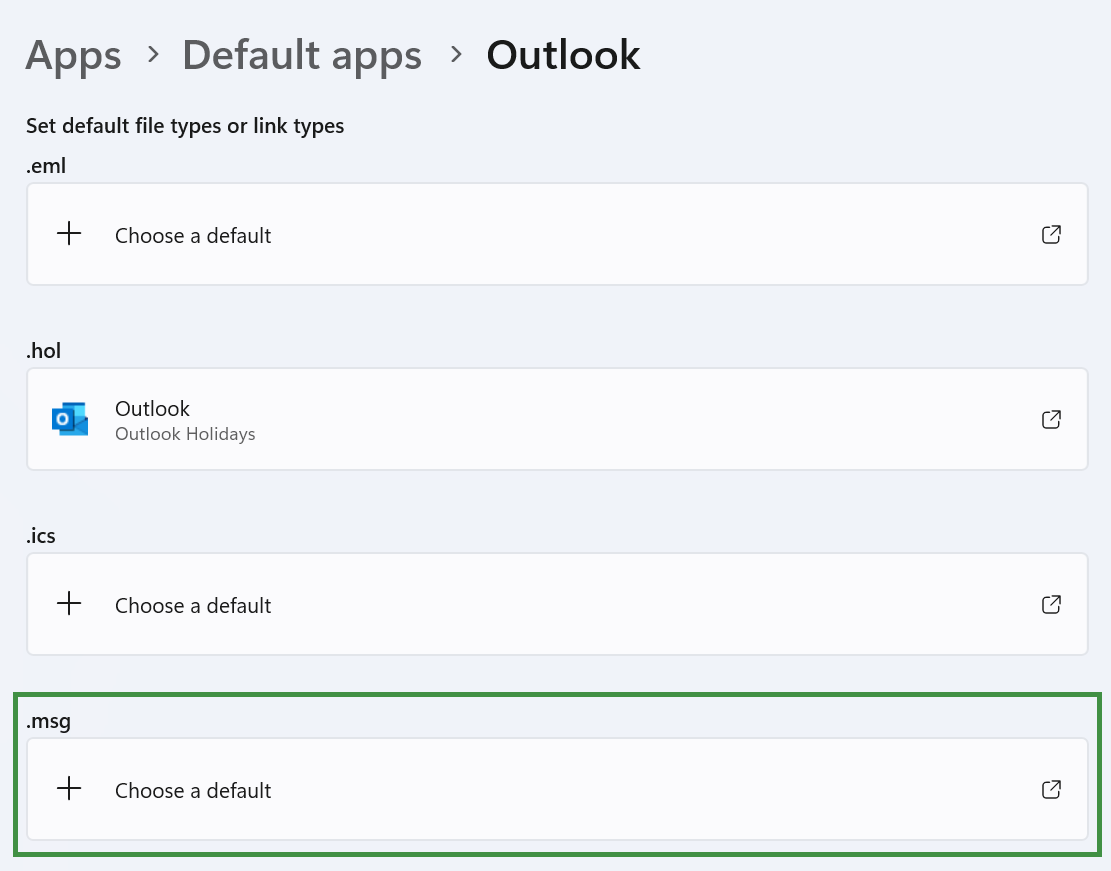Click the Outlook breadcrumb title

tap(563, 55)
